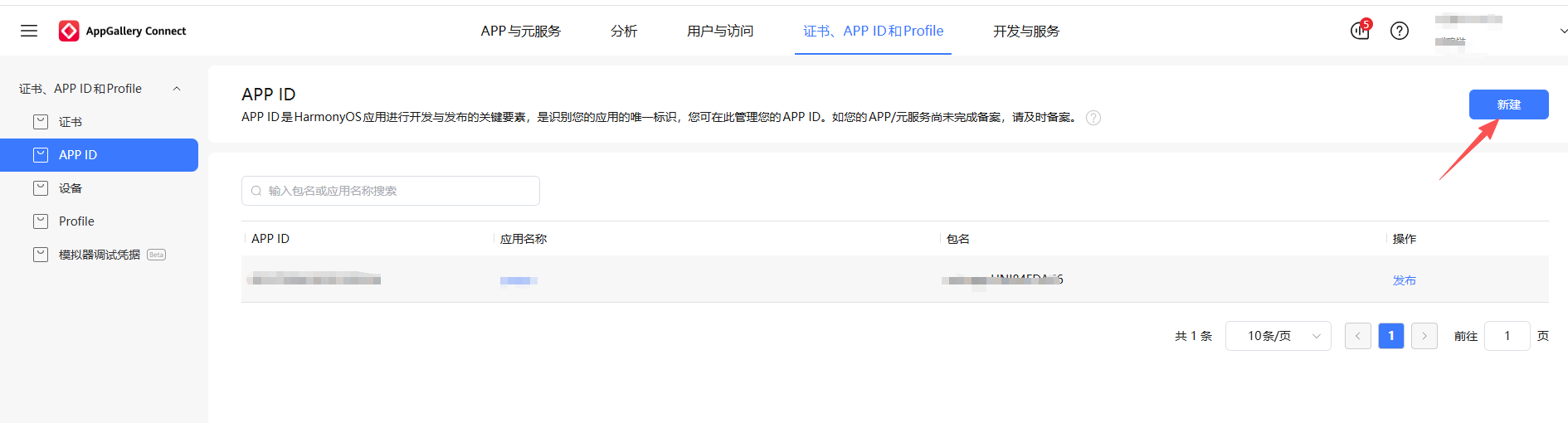Open the notifications icon with badge 5

pyautogui.click(x=1360, y=31)
